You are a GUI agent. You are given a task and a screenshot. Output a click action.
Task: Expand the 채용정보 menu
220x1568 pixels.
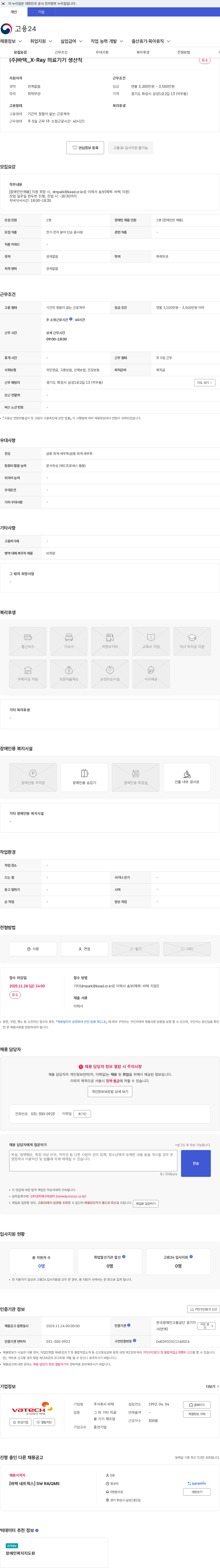[11, 41]
